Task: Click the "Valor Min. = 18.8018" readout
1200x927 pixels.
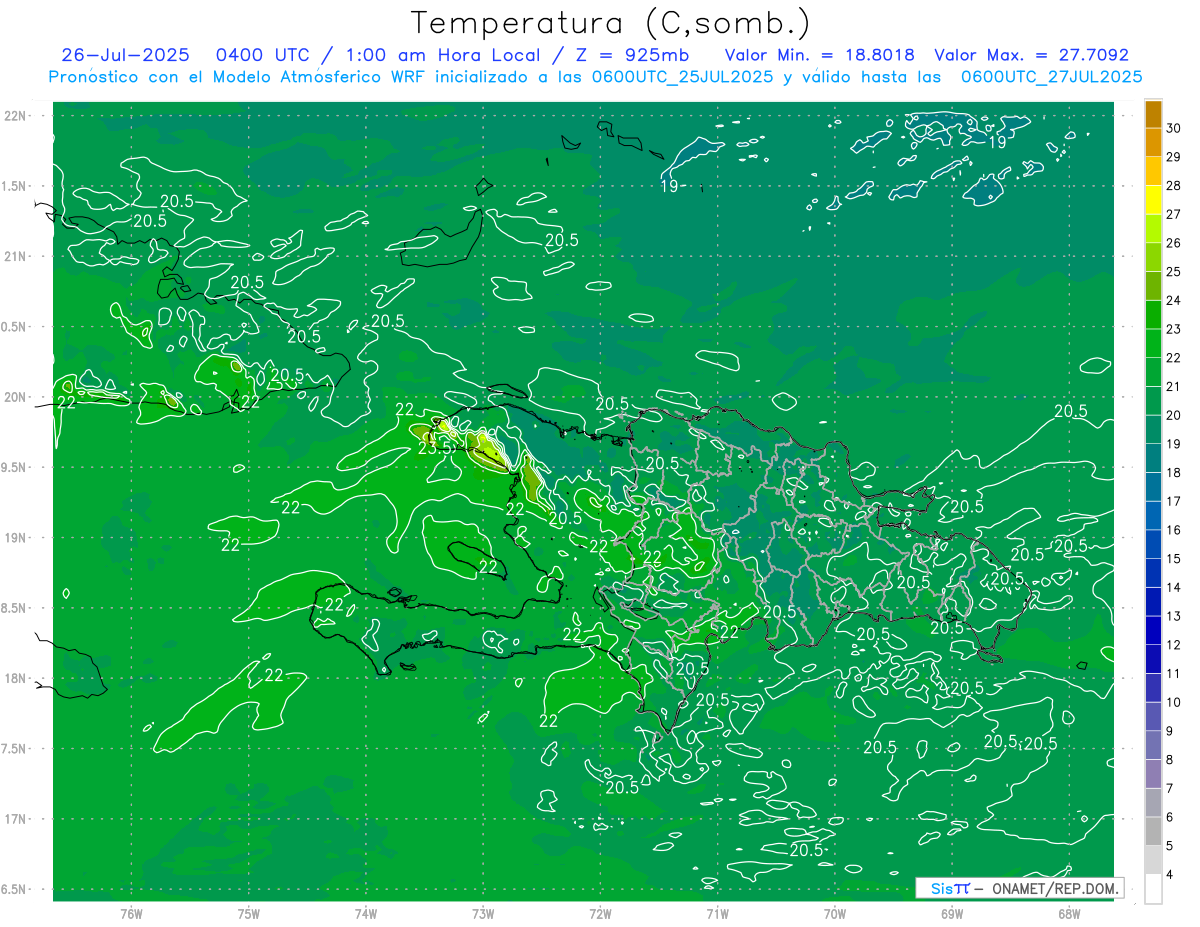Action: [x=819, y=55]
